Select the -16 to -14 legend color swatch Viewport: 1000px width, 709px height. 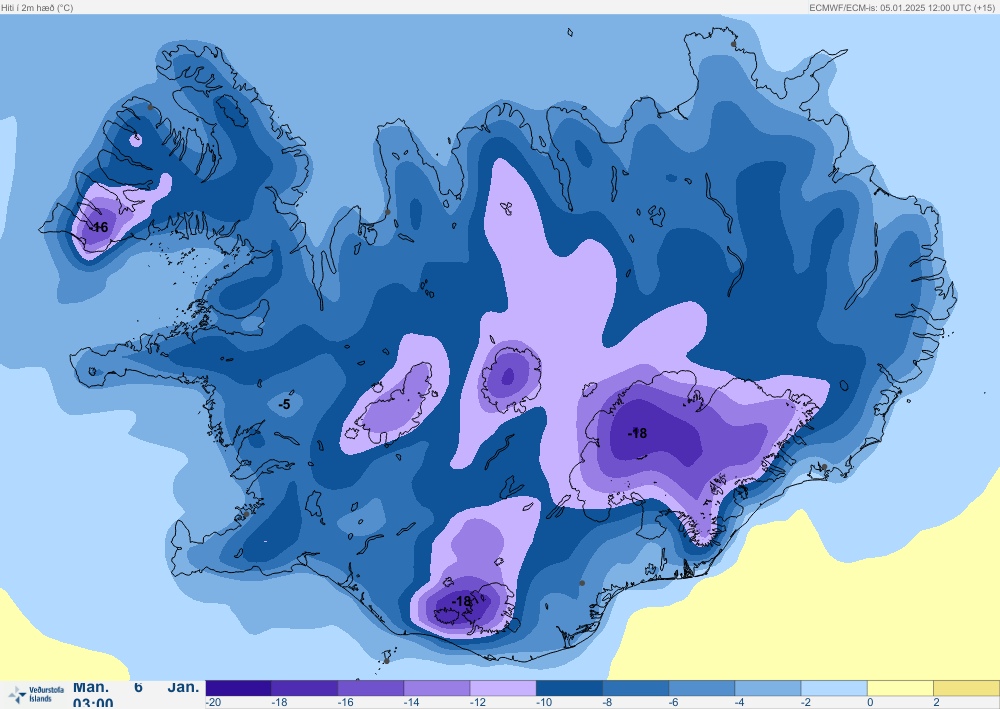tap(371, 688)
